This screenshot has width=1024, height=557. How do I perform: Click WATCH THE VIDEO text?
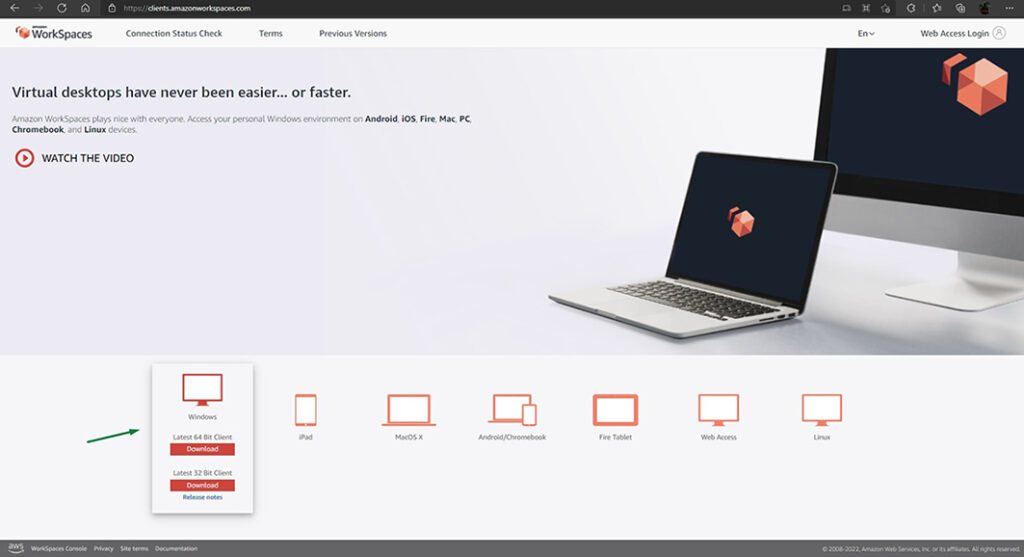tap(88, 158)
